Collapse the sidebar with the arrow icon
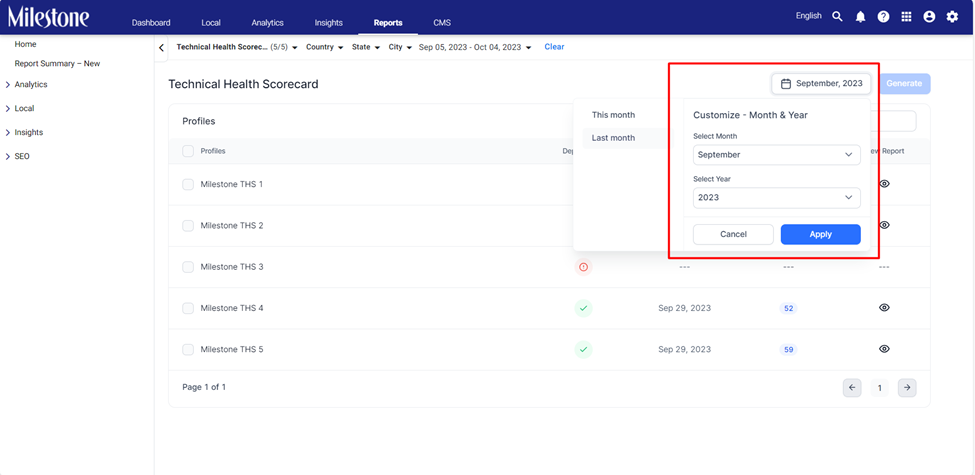The height and width of the screenshot is (475, 975). click(162, 48)
